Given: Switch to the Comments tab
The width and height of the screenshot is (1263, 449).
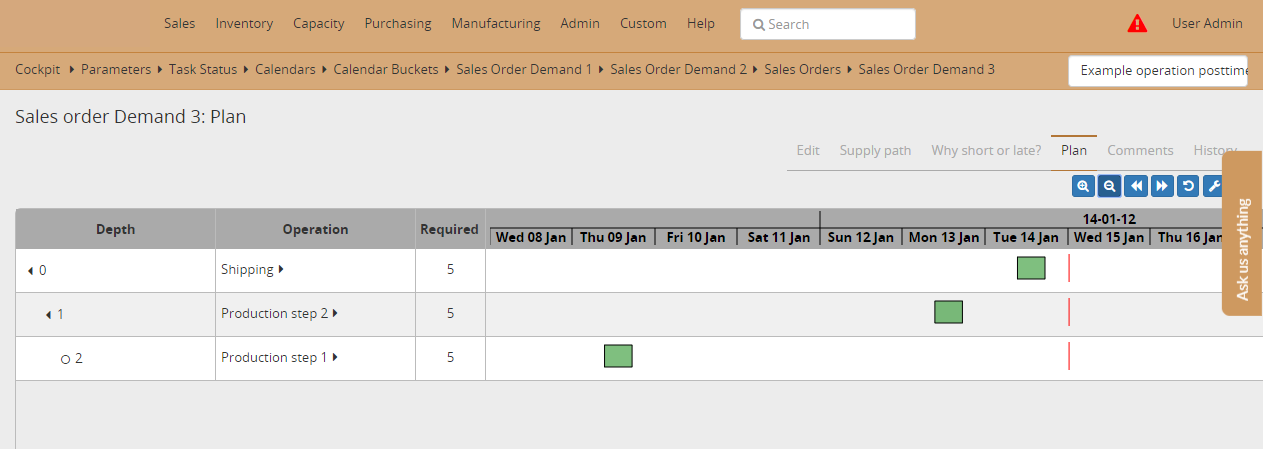Looking at the screenshot, I should tap(1140, 150).
